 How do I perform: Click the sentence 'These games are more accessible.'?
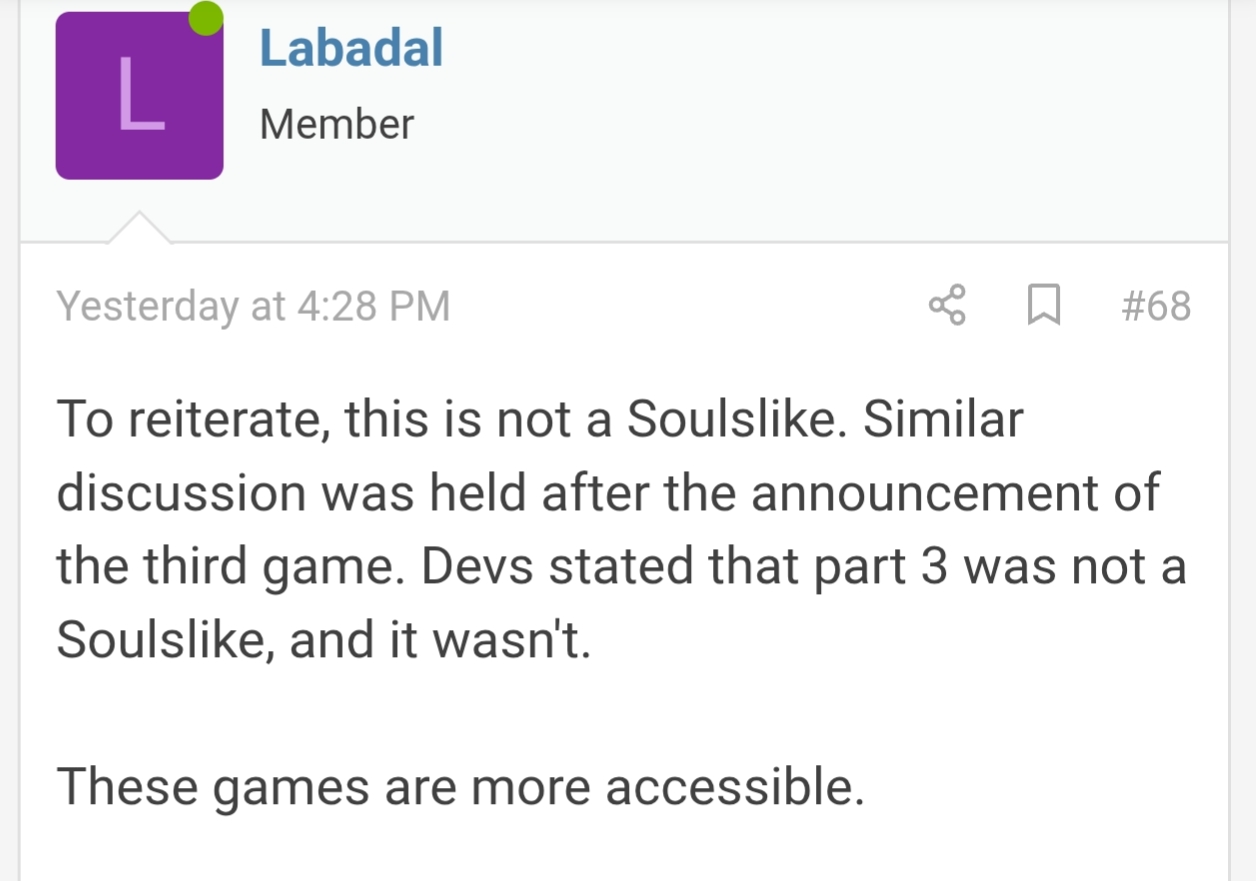pos(460,786)
